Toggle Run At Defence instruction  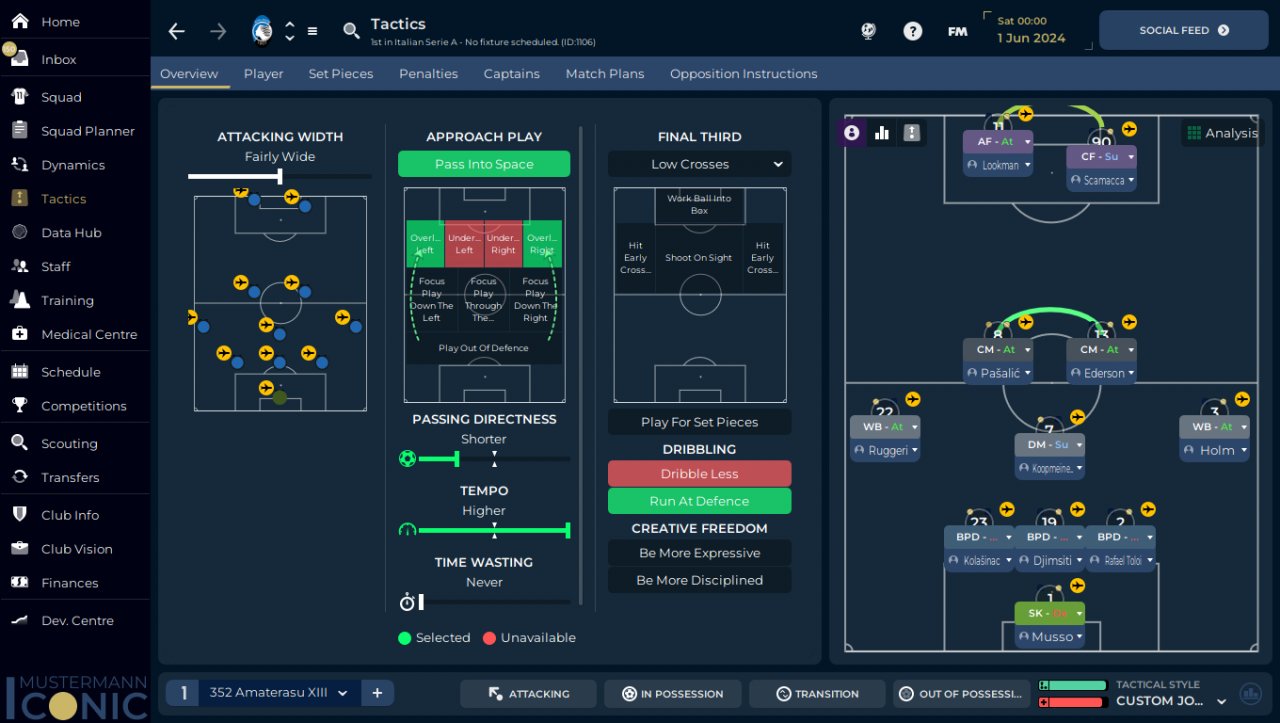tap(699, 501)
